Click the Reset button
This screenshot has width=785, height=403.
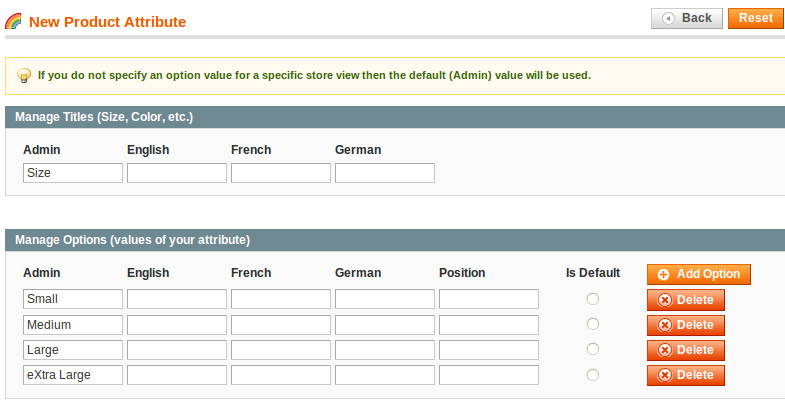pyautogui.click(x=755, y=19)
